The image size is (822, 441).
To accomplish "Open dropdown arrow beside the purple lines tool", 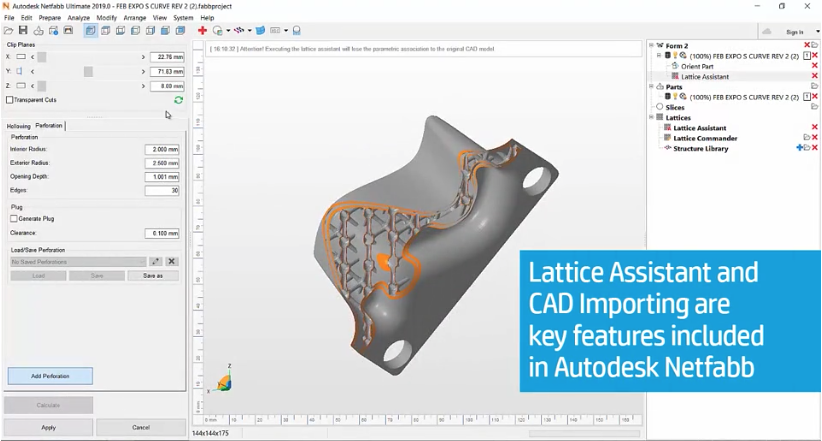I will point(250,31).
